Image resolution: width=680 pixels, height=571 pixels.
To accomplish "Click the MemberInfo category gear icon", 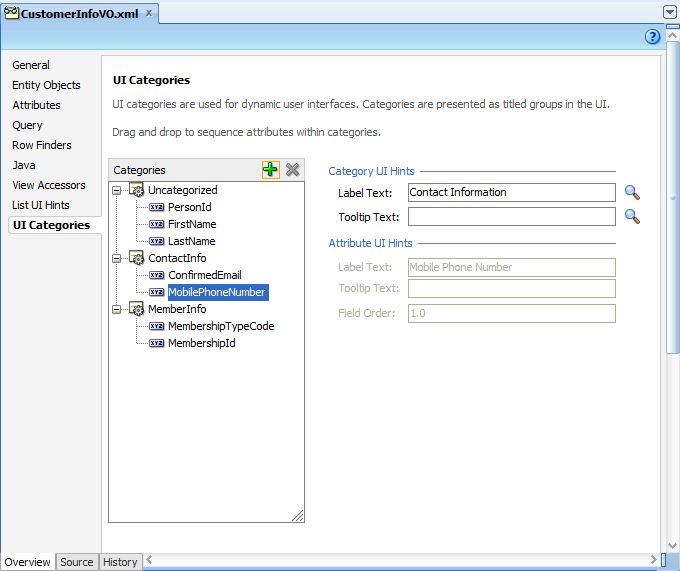I will tap(137, 309).
